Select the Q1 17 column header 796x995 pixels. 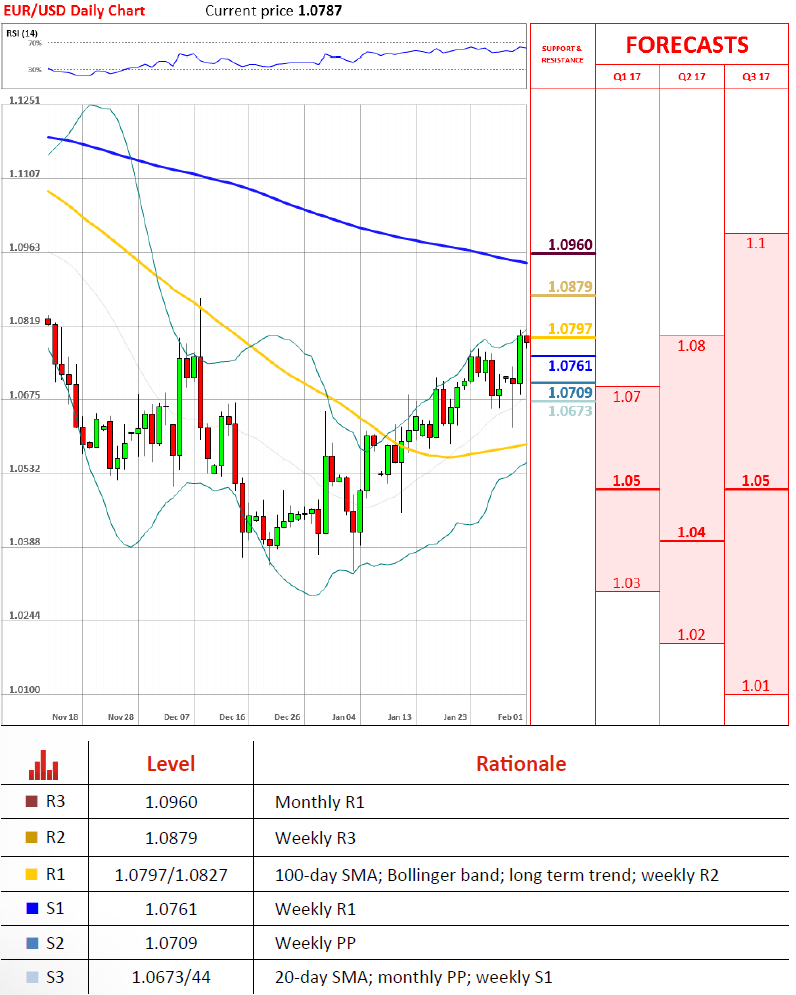627,77
